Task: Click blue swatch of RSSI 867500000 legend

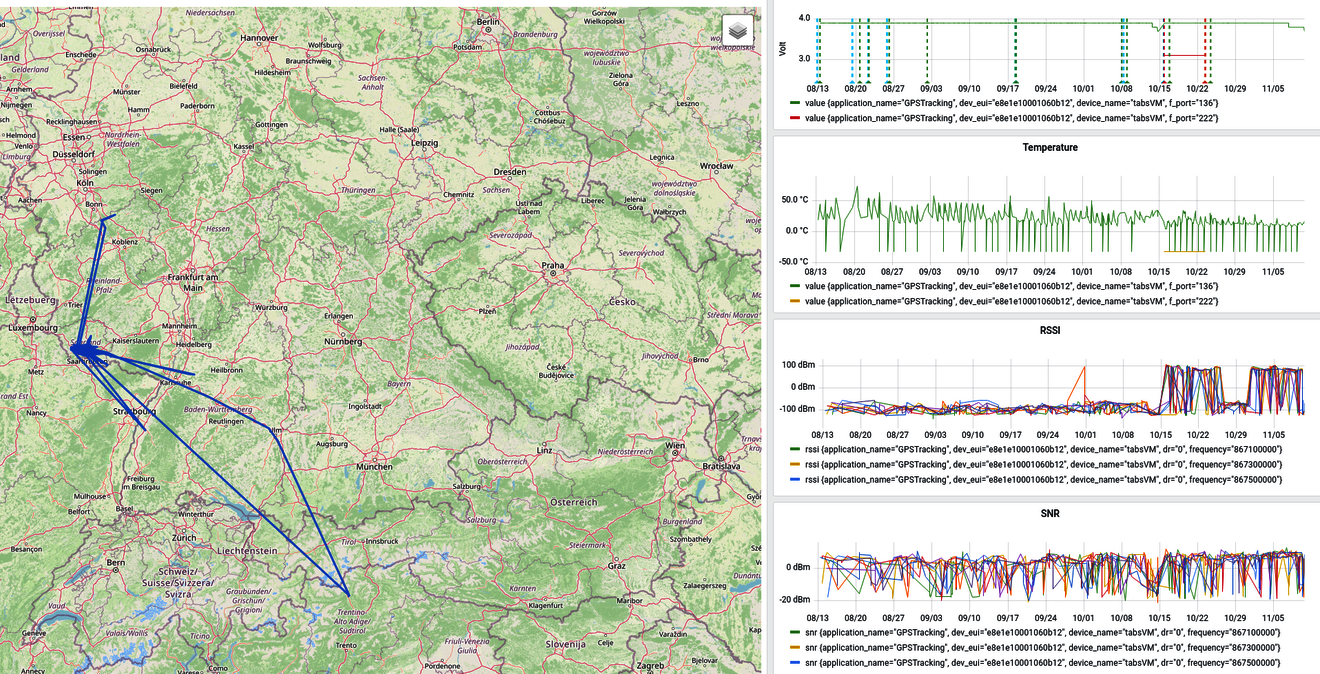Action: 793,480
